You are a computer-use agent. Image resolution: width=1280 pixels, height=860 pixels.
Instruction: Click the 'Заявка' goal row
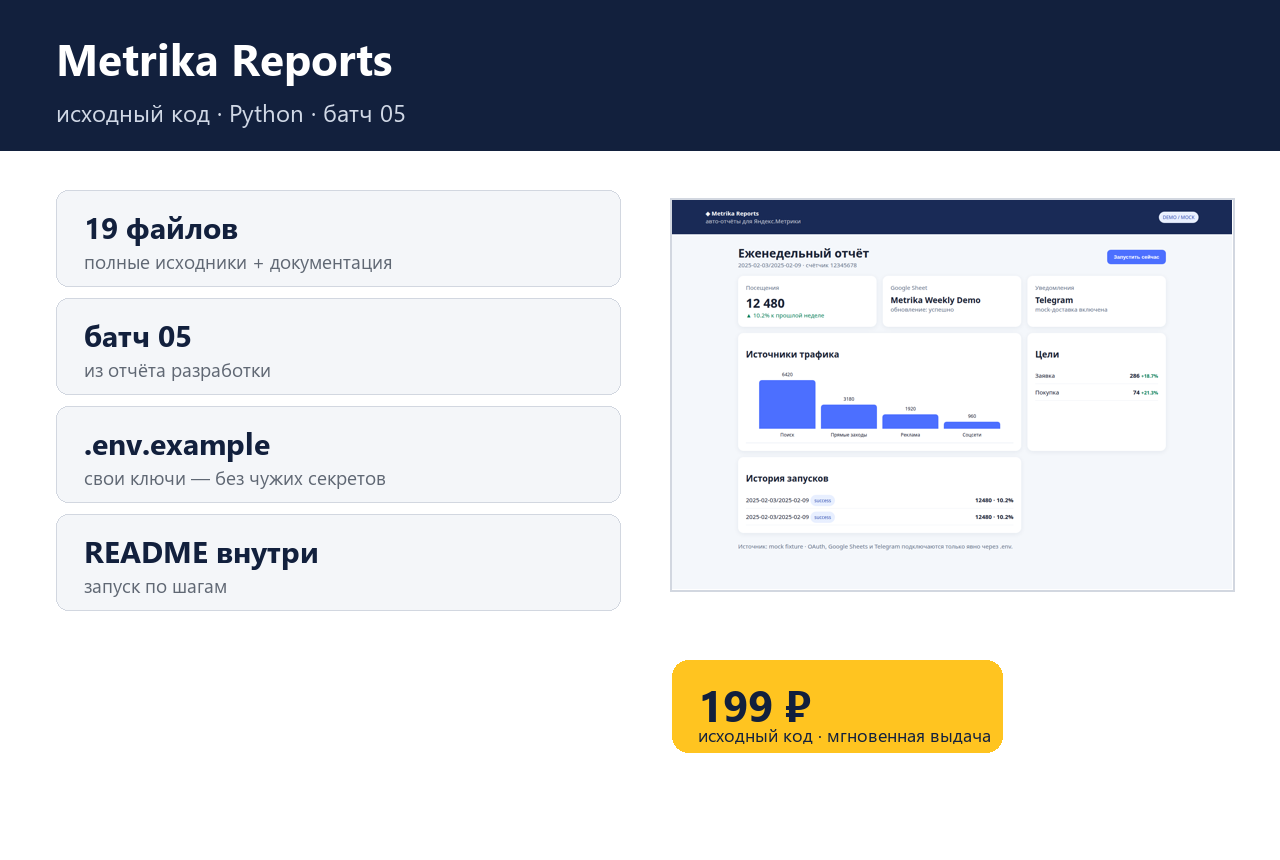point(1096,376)
